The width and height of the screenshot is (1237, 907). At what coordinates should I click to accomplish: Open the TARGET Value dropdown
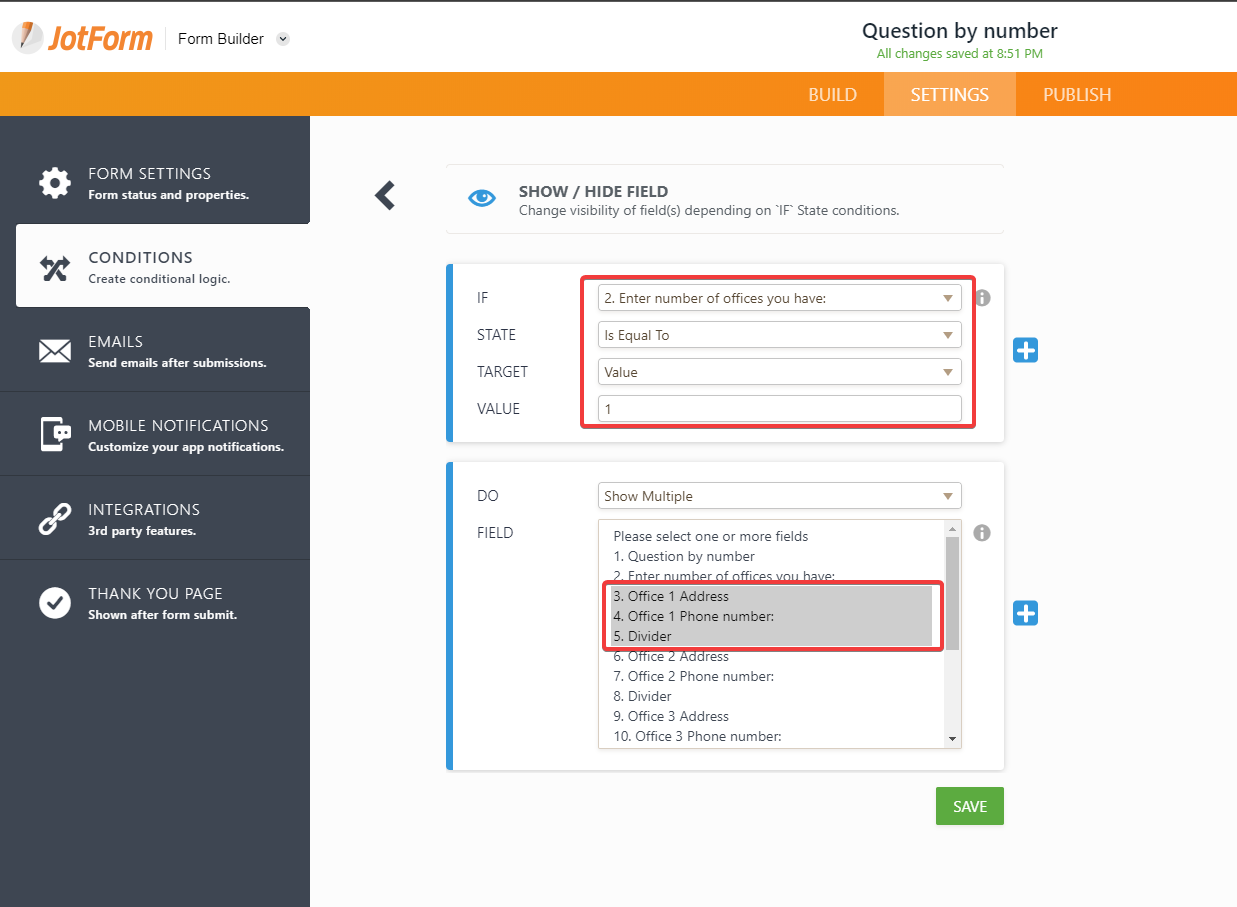coord(780,372)
